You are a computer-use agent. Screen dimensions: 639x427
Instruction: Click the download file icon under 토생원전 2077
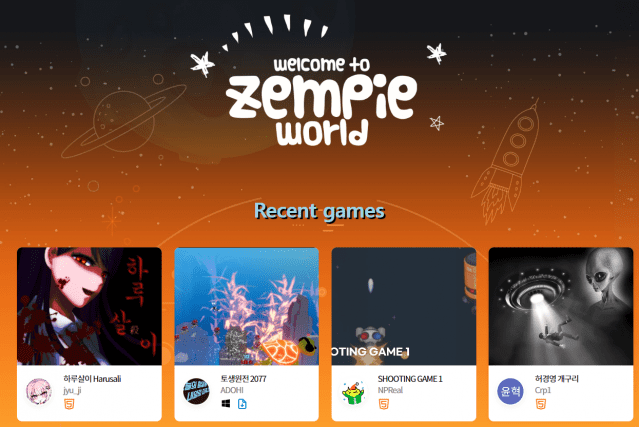242,404
